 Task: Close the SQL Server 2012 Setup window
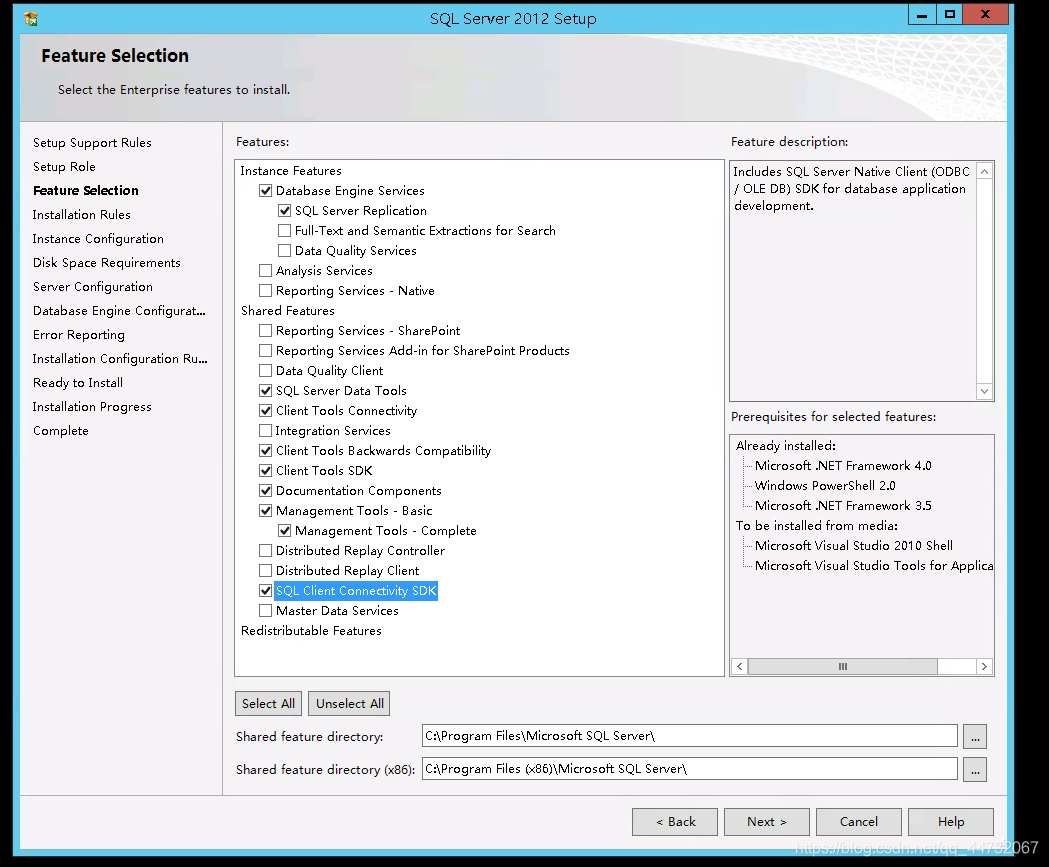point(985,15)
